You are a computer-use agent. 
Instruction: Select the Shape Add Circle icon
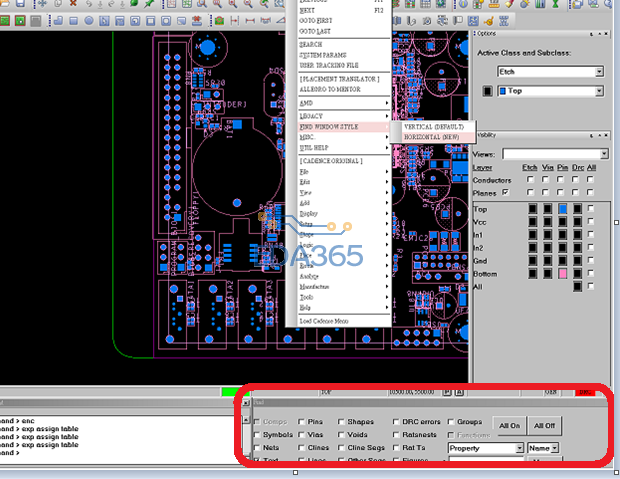pos(89,21)
